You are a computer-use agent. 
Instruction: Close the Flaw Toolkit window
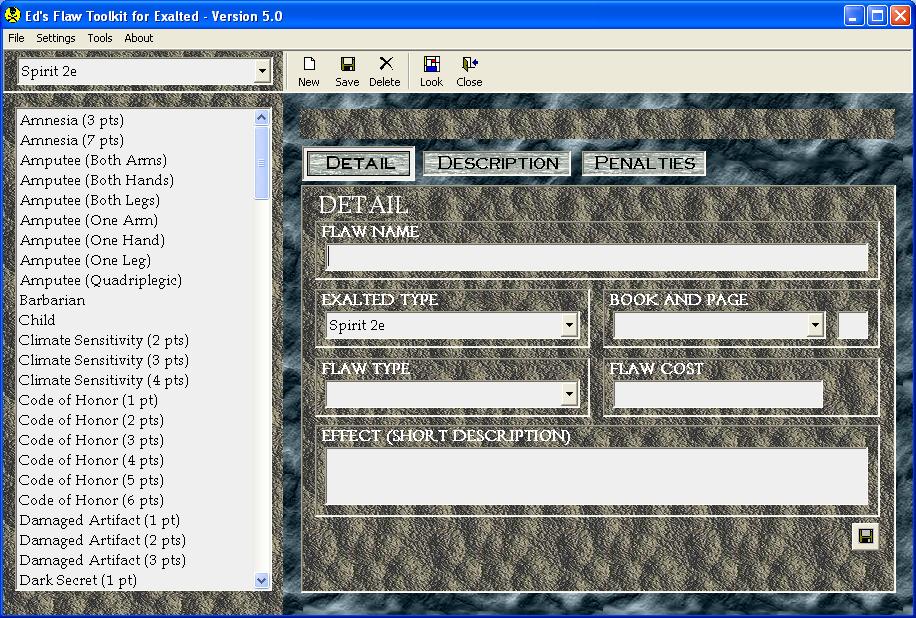pyautogui.click(x=900, y=16)
